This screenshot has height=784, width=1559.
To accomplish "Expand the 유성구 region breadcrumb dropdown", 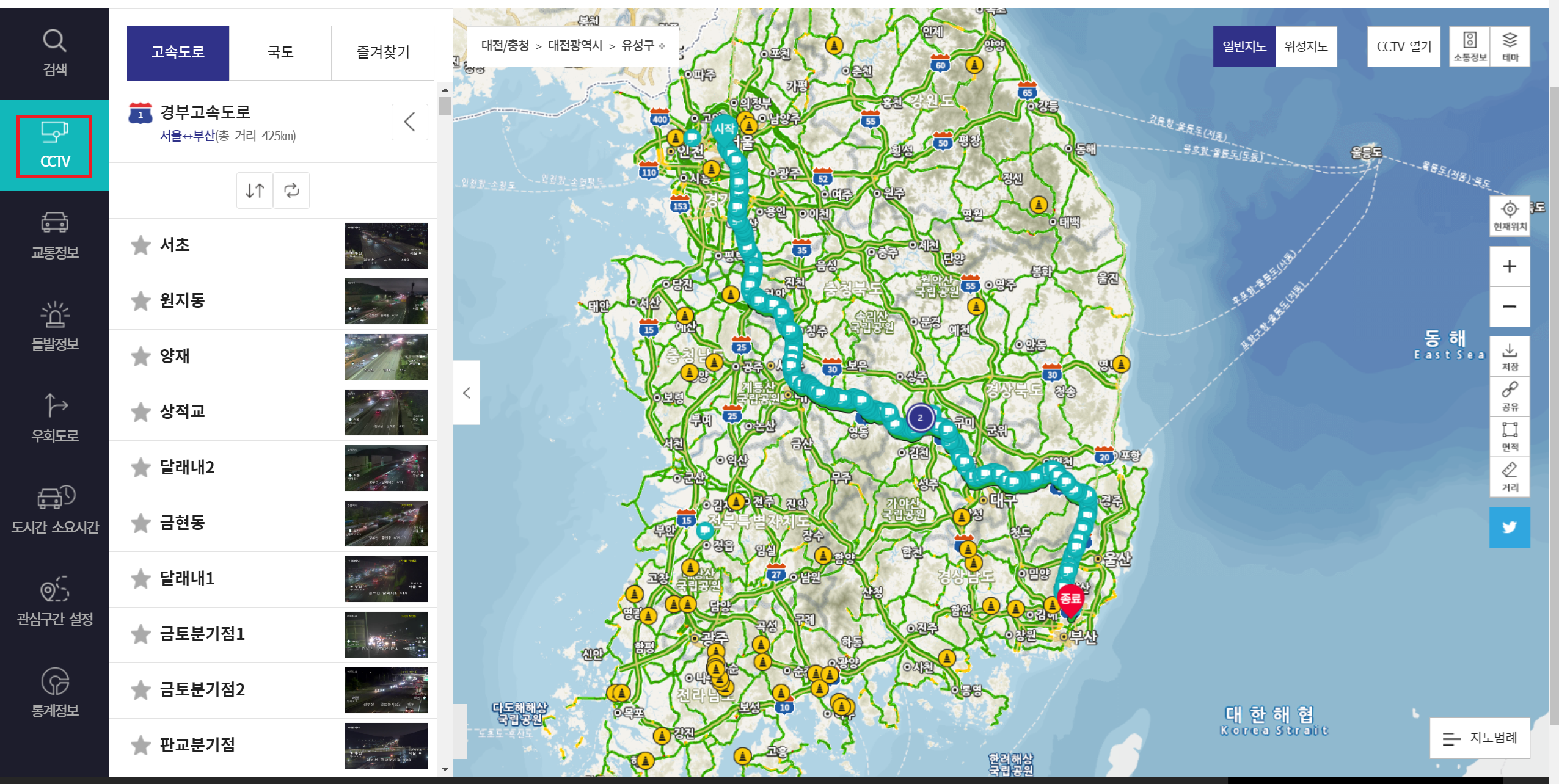I will (x=643, y=46).
